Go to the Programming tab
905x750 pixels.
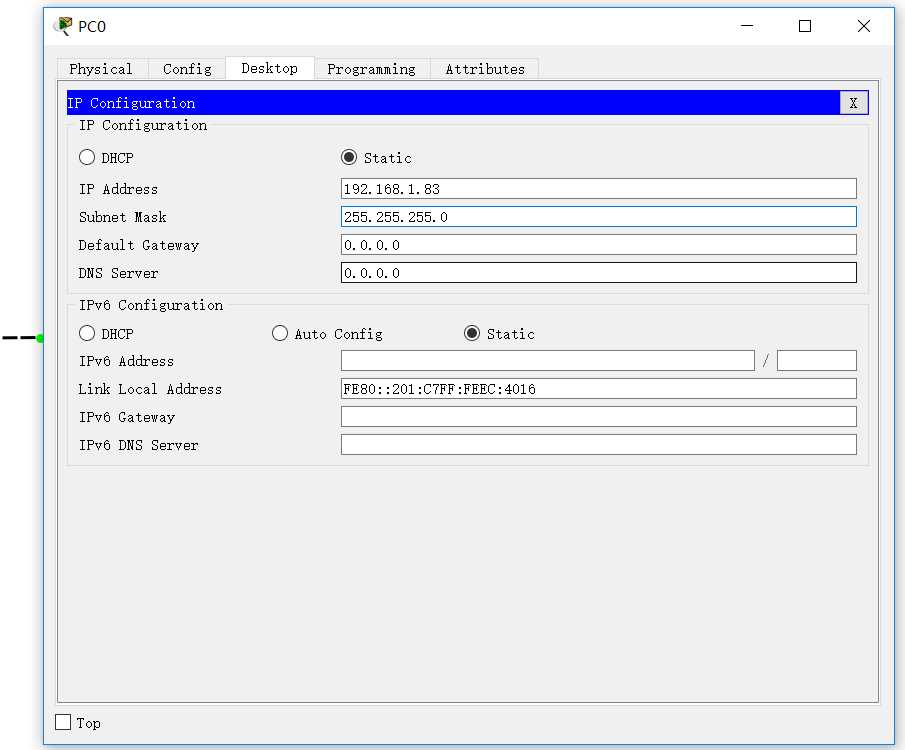372,69
